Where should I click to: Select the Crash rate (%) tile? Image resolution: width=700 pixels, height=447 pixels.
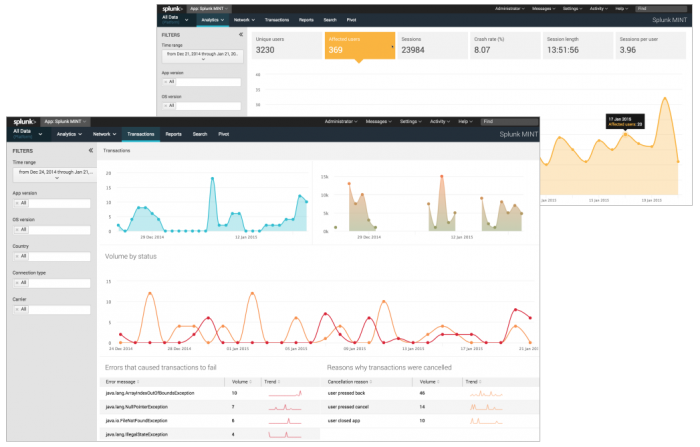505,45
